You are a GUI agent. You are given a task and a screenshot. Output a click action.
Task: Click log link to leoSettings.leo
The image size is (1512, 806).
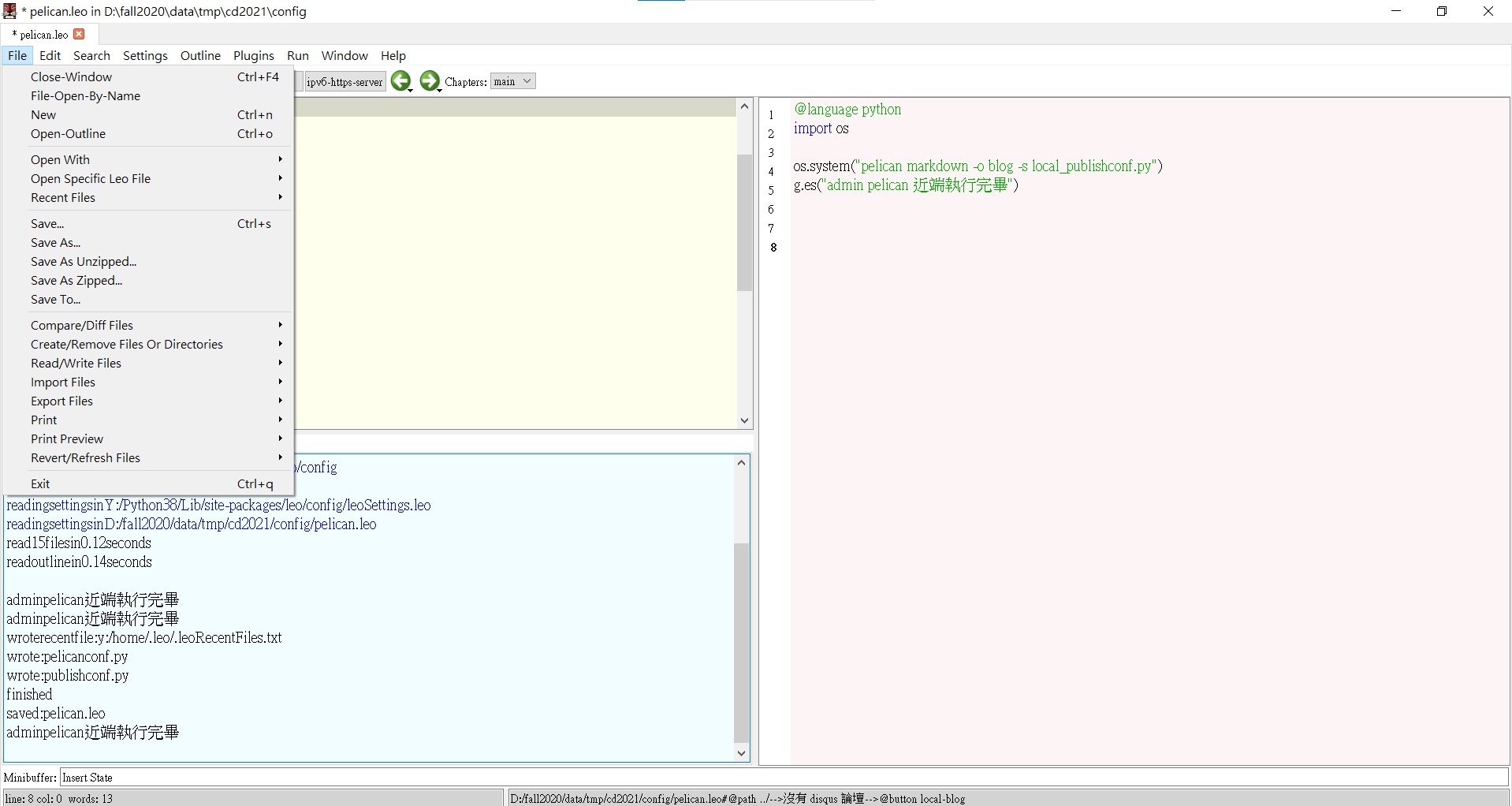[x=218, y=505]
